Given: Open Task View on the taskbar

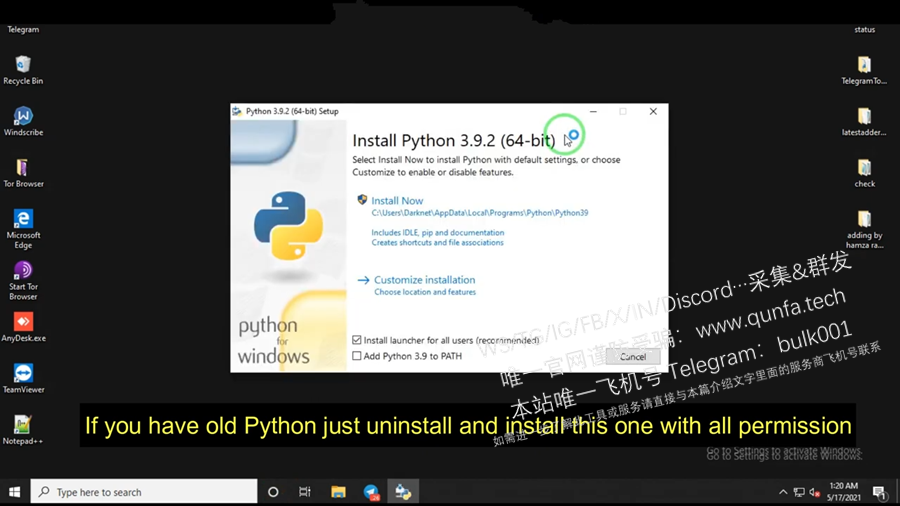Looking at the screenshot, I should [x=305, y=492].
